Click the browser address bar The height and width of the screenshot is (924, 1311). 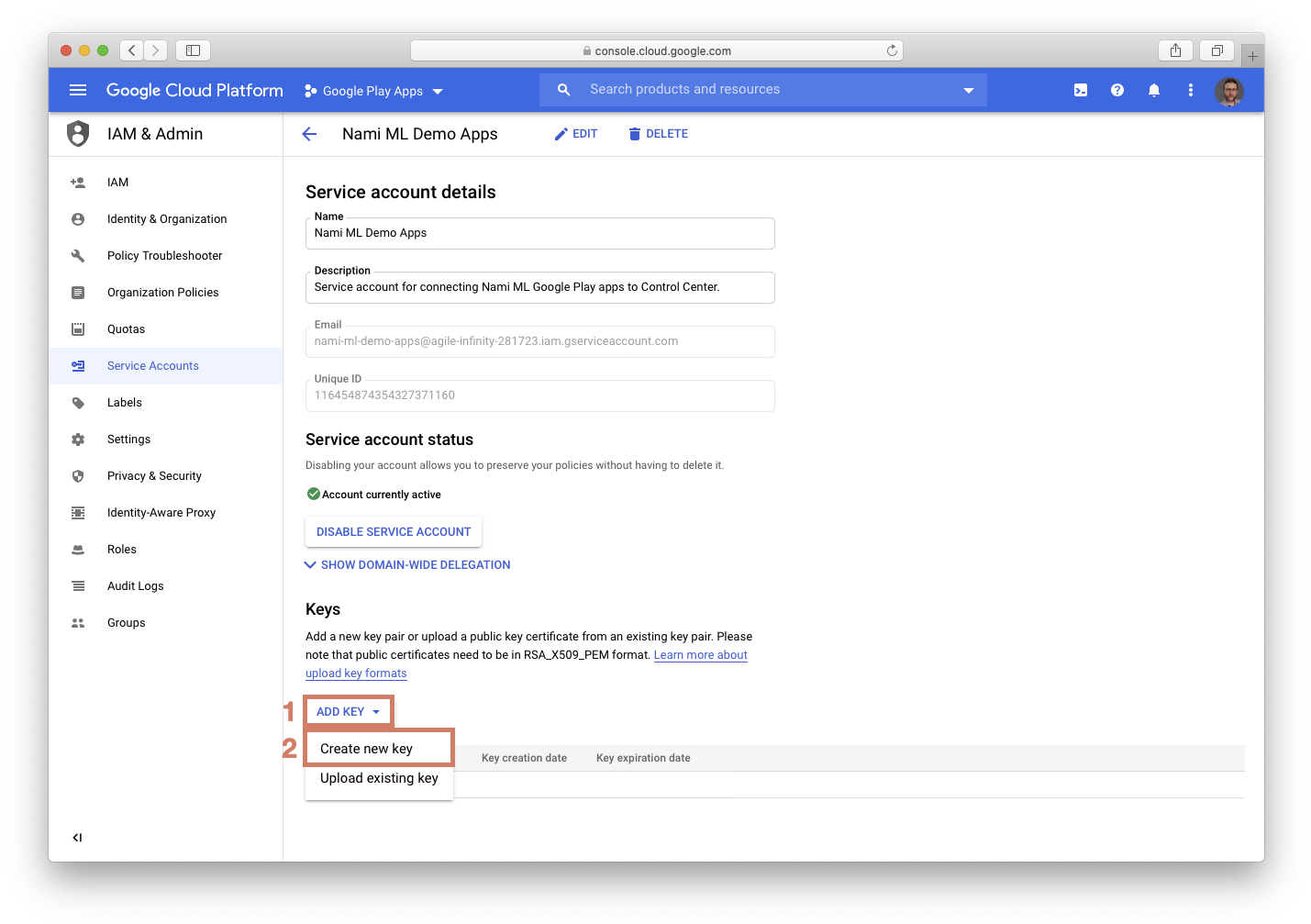(657, 50)
